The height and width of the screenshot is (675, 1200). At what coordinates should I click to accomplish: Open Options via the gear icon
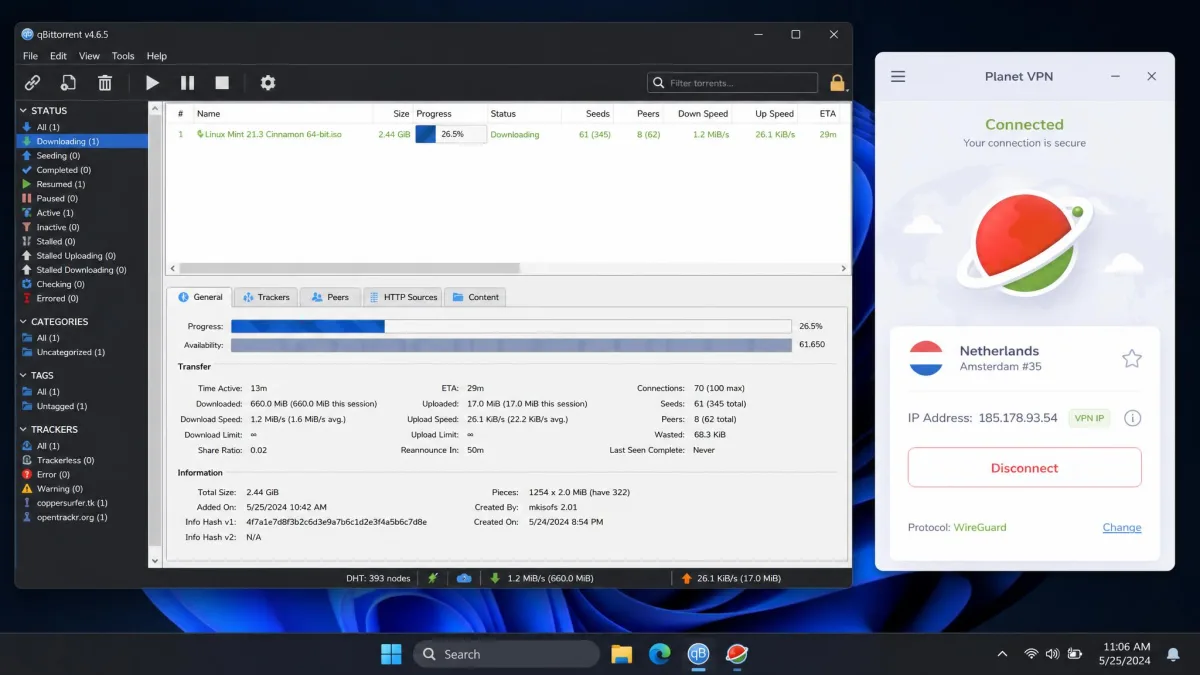(268, 83)
